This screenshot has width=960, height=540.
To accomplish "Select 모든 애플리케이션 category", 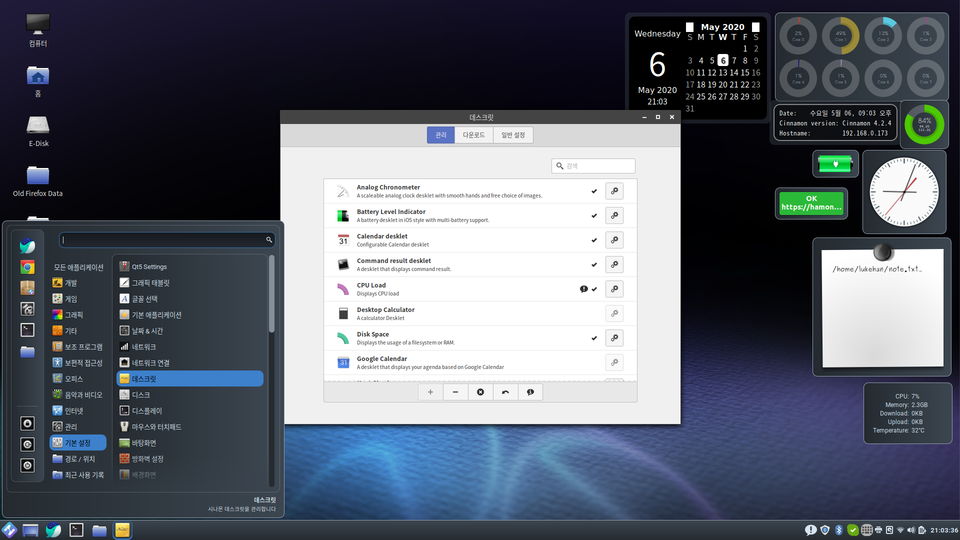I will point(78,267).
